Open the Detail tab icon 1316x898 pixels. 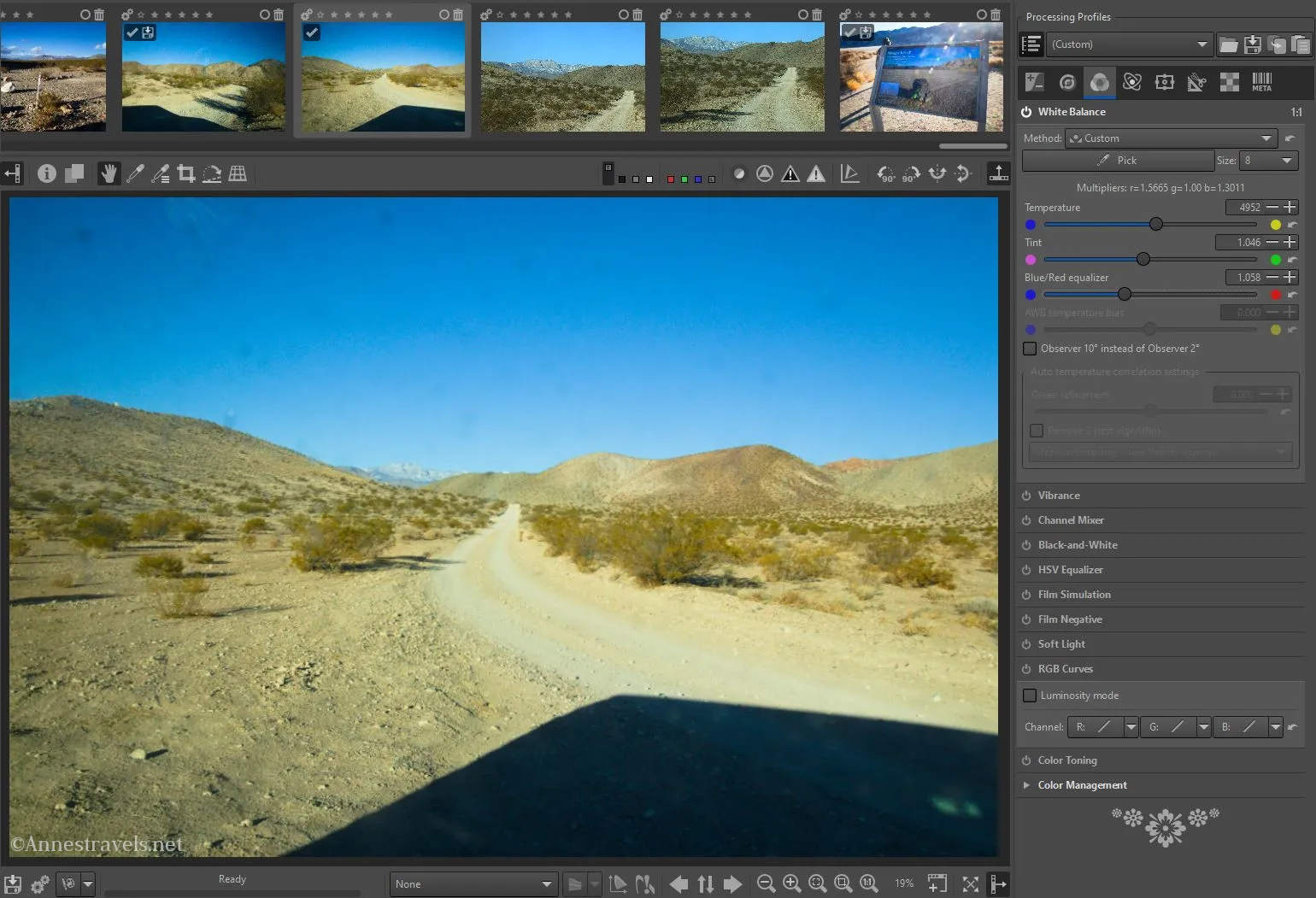point(1067,82)
